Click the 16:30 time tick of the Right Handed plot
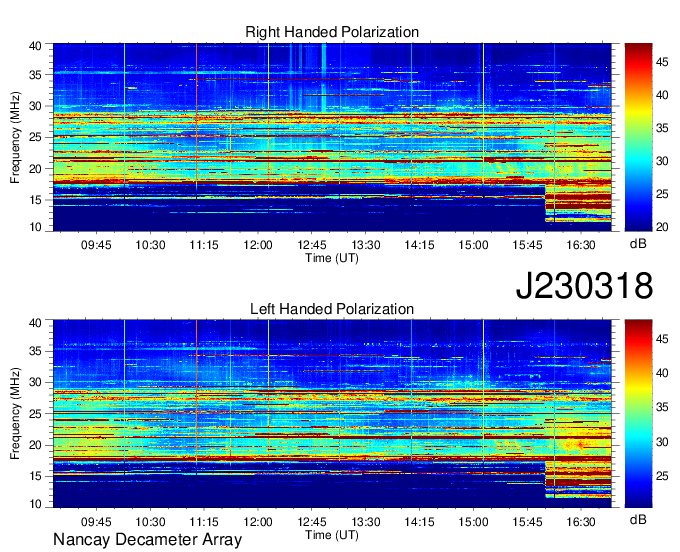This screenshot has height=552, width=680. point(581,245)
